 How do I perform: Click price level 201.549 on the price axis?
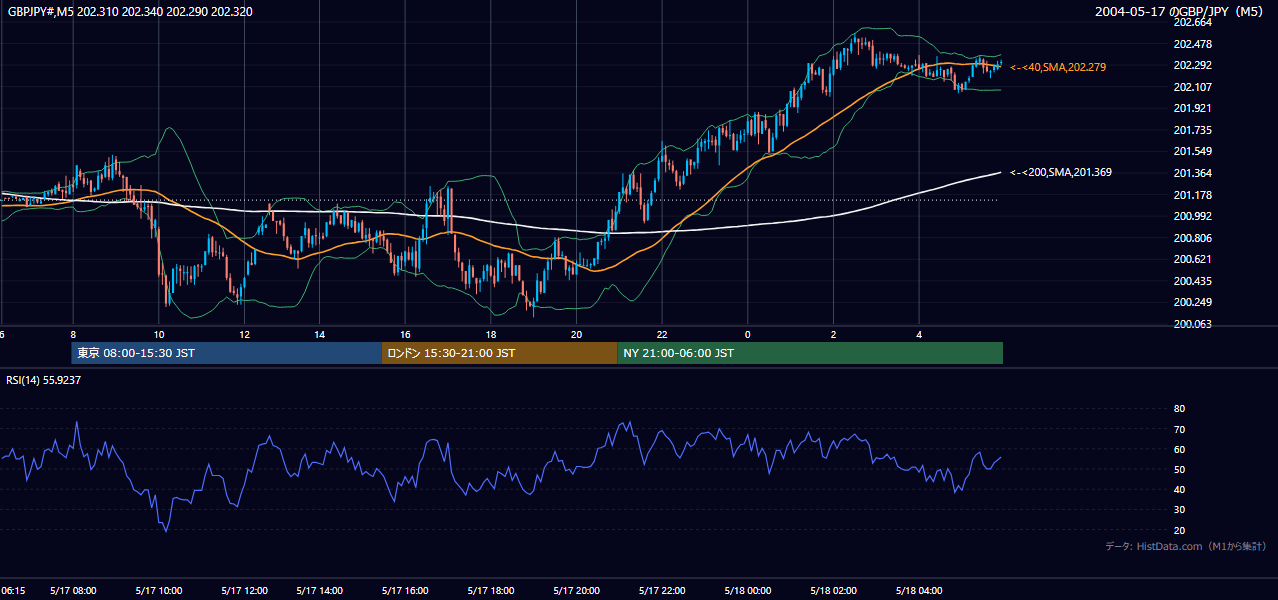[1192, 152]
